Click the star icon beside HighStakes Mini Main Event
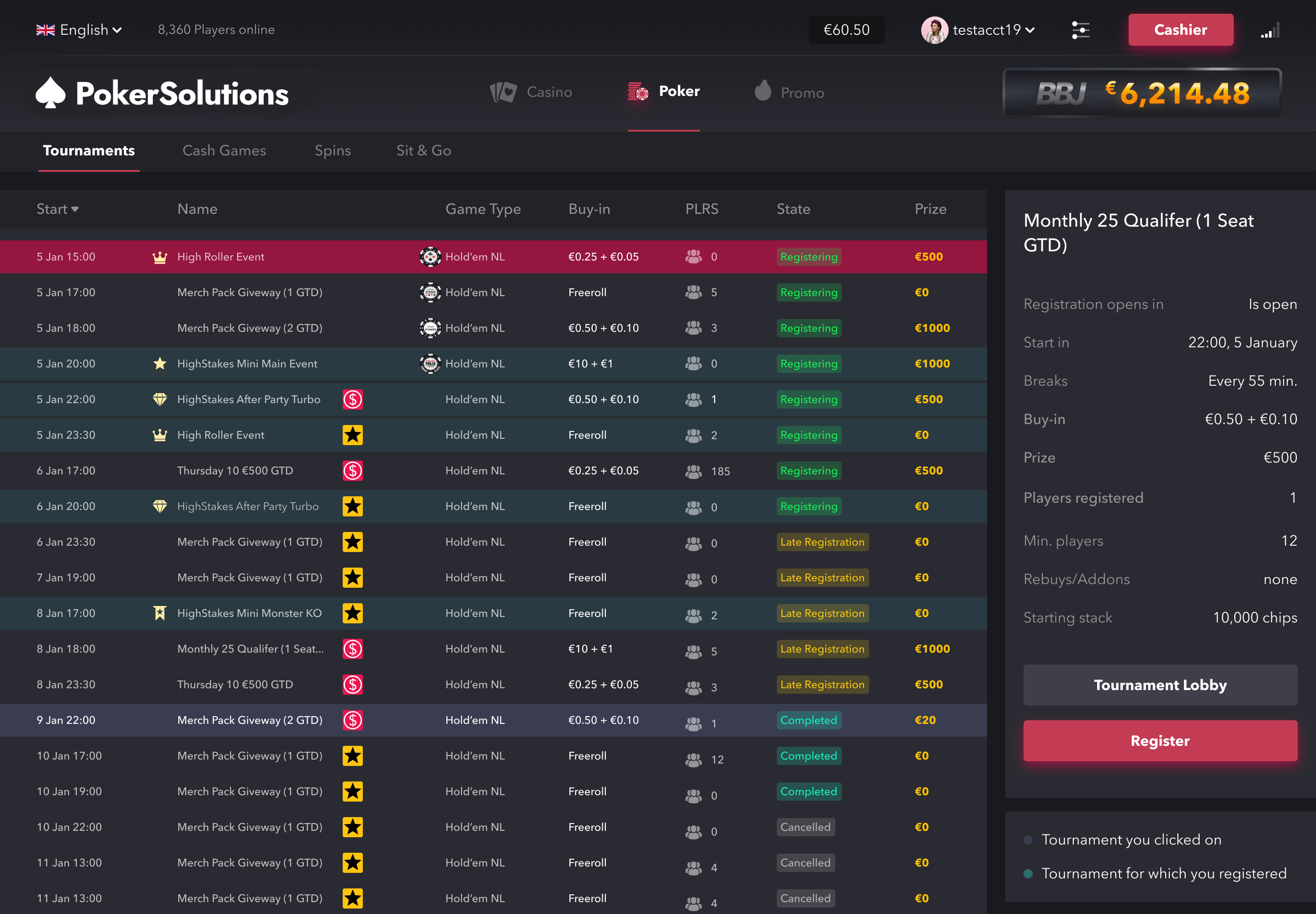Image resolution: width=1316 pixels, height=914 pixels. tap(160, 364)
